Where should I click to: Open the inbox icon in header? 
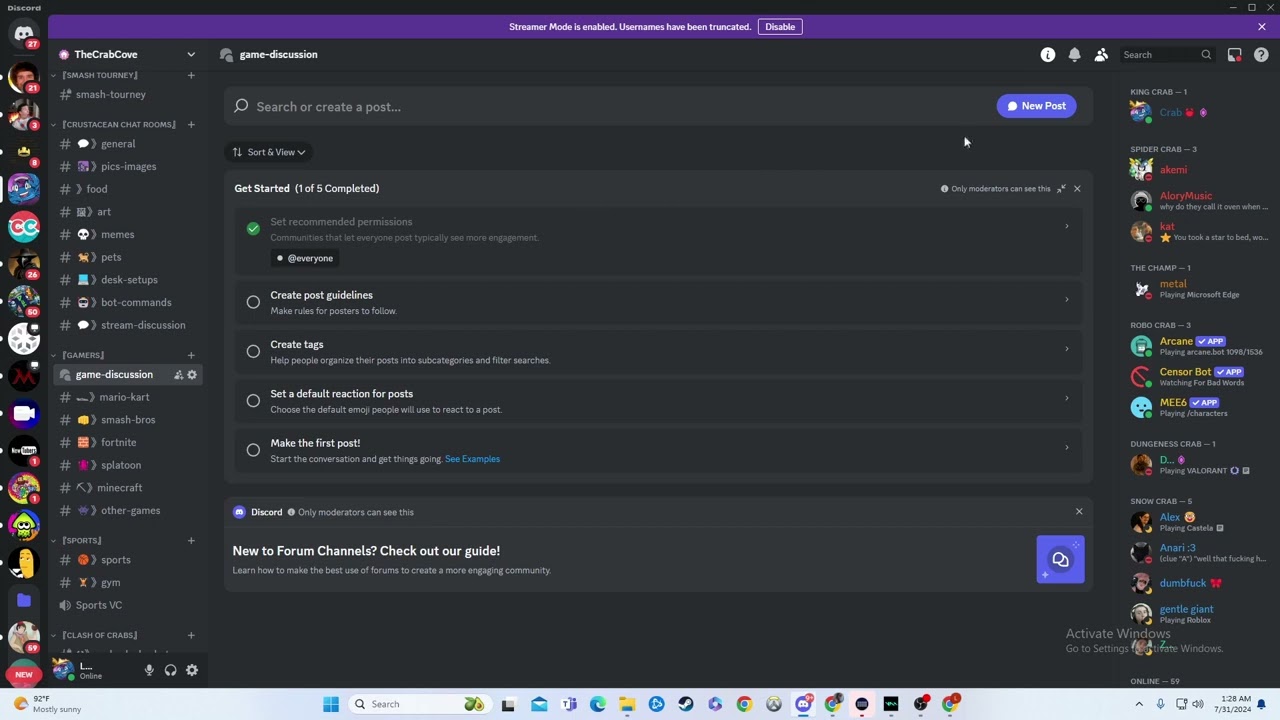pyautogui.click(x=1235, y=55)
